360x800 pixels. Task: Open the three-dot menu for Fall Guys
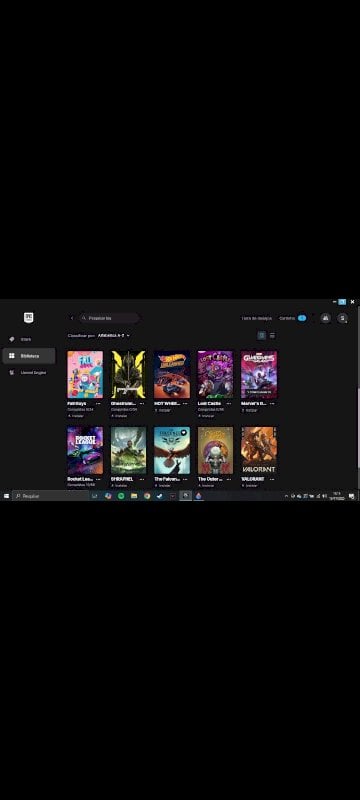point(98,404)
